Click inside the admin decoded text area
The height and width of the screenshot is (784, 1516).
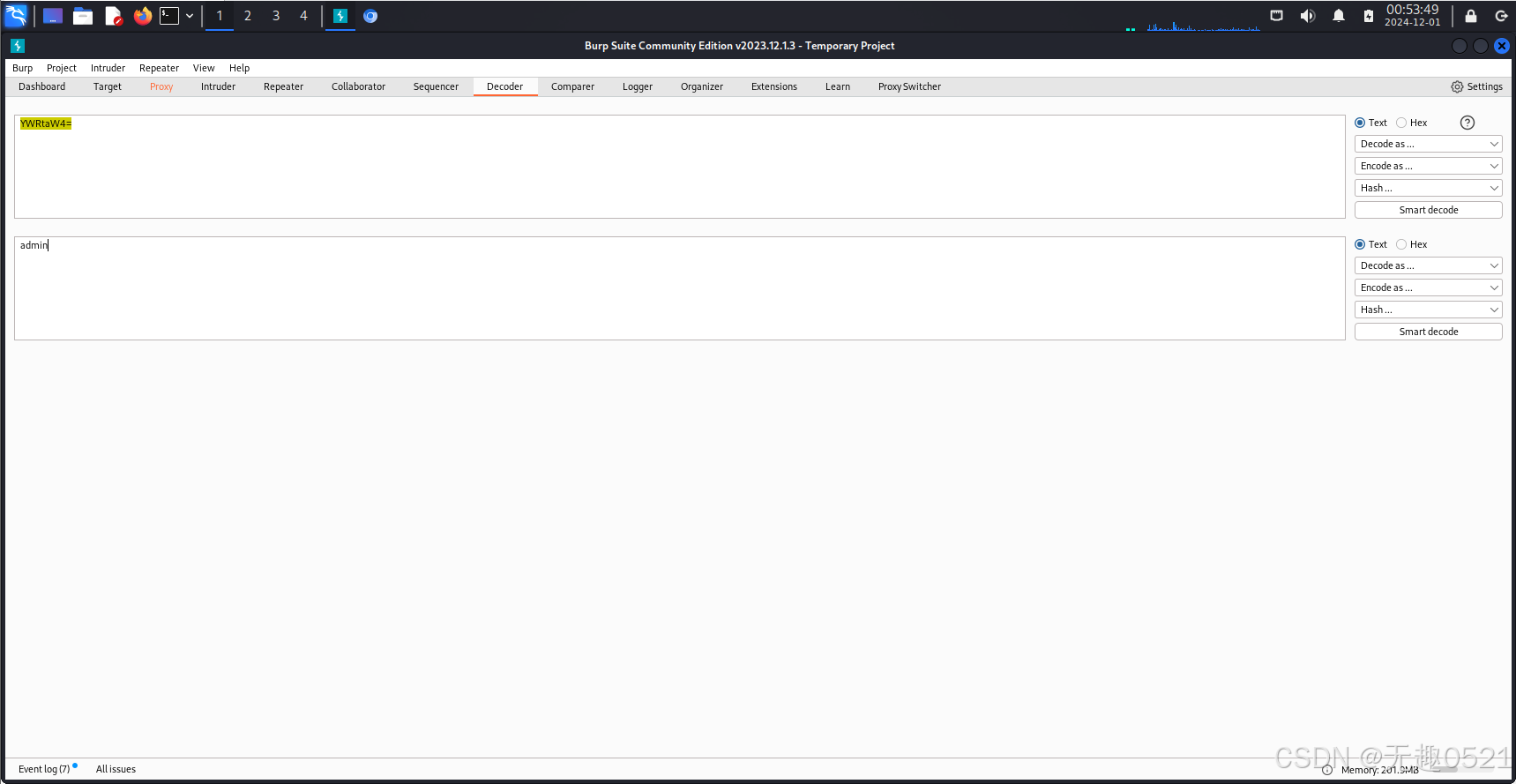(x=679, y=288)
